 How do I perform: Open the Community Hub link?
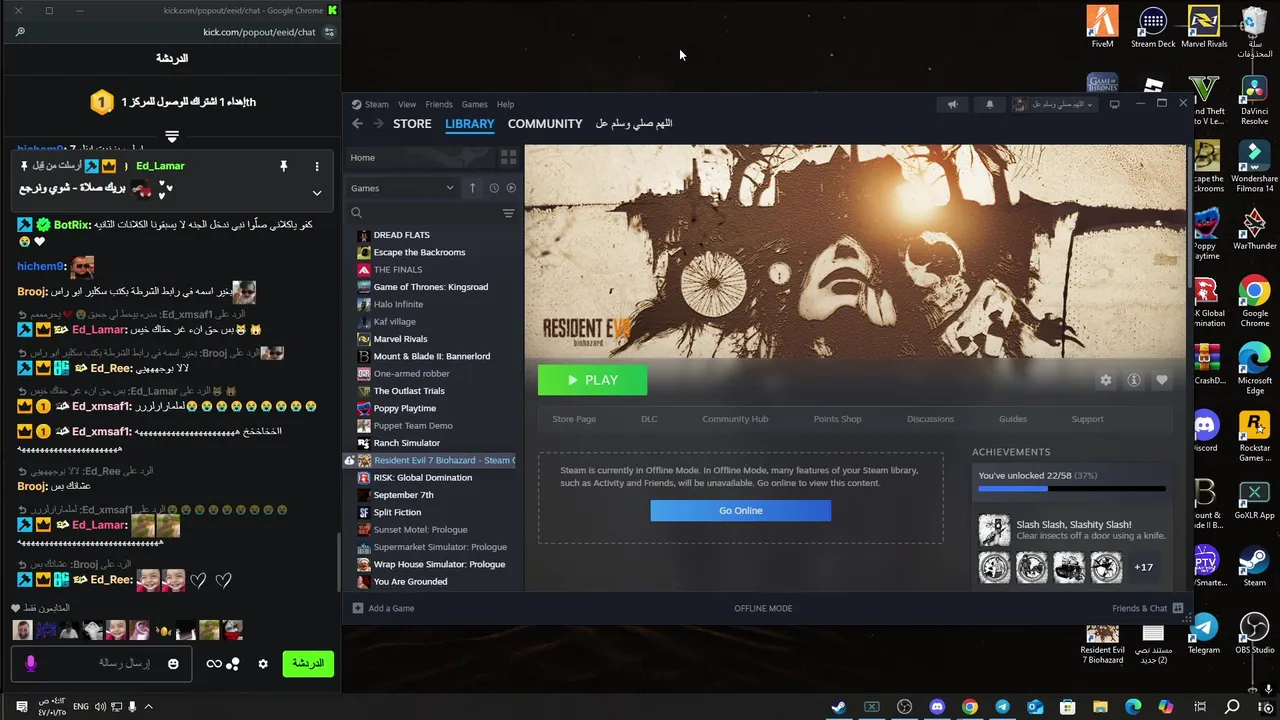point(735,419)
